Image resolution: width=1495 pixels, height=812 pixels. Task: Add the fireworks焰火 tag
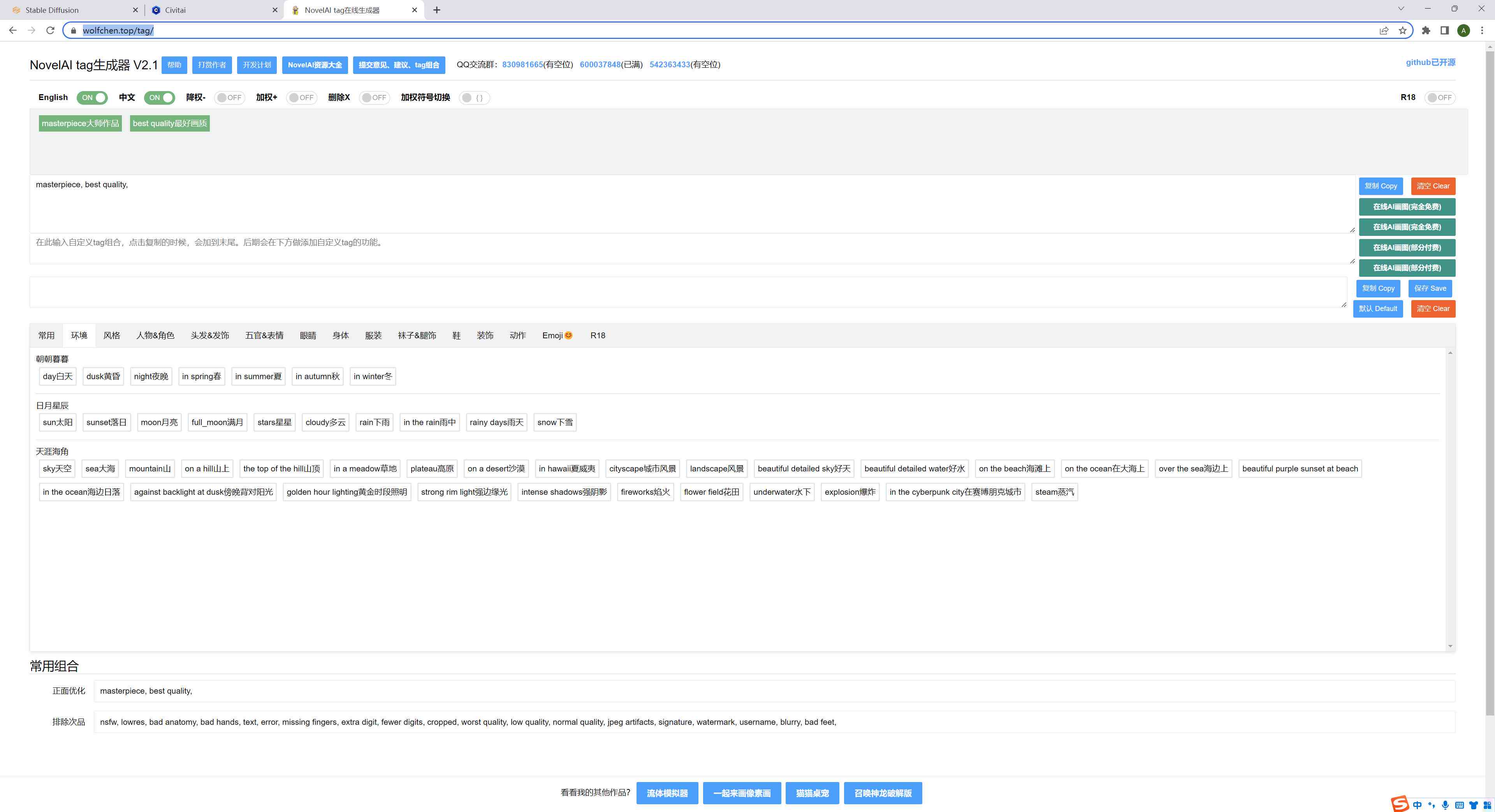645,492
